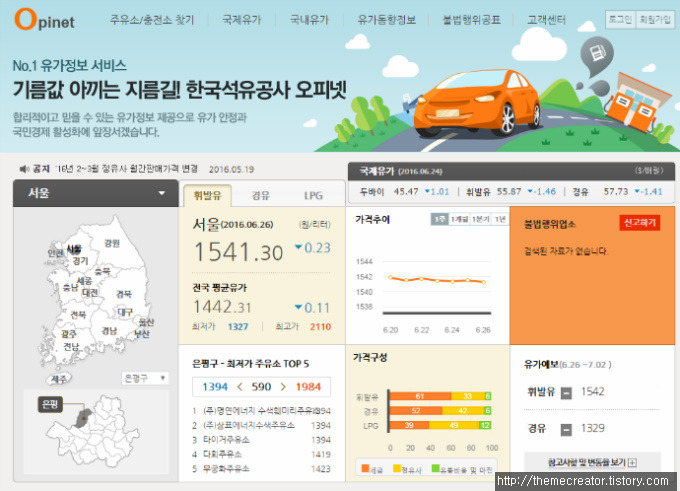Open 고객센터 menu
Image resolution: width=680 pixels, height=491 pixels.
pos(546,20)
